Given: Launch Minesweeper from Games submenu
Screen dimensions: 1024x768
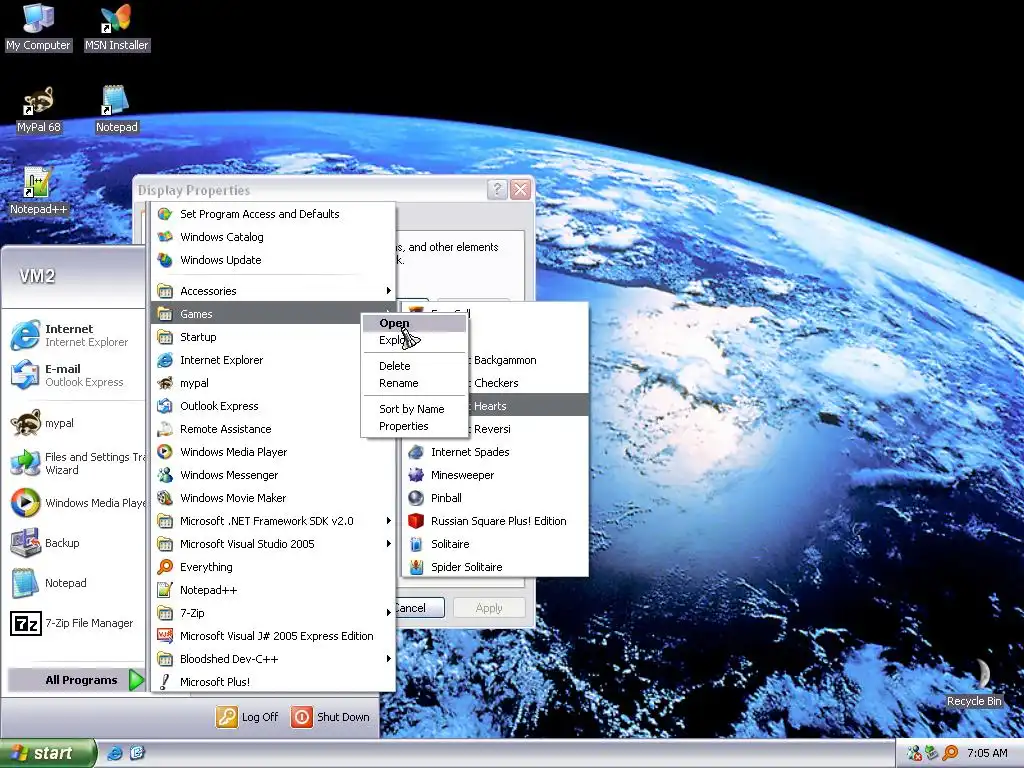Looking at the screenshot, I should click(x=495, y=475).
